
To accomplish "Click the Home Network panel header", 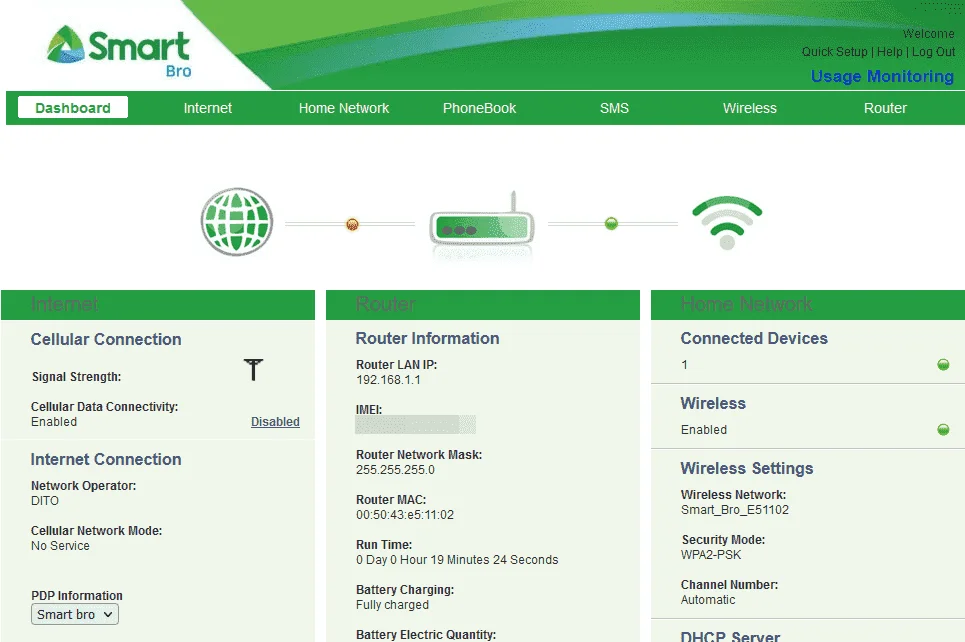I will [x=807, y=305].
